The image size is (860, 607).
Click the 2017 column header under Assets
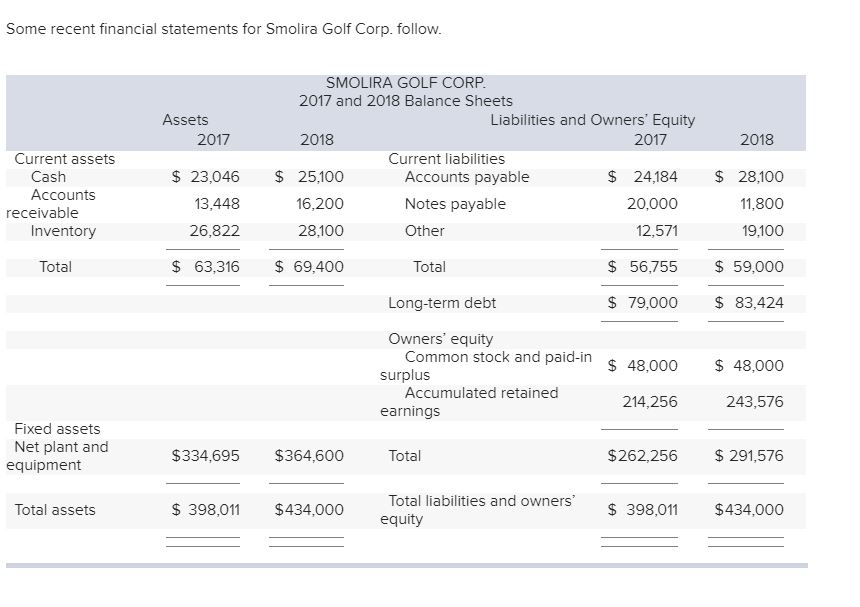pyautogui.click(x=215, y=139)
